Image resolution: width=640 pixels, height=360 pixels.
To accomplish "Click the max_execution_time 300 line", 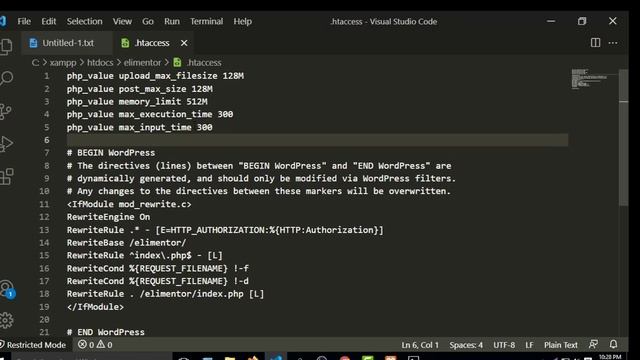I will click(150, 114).
